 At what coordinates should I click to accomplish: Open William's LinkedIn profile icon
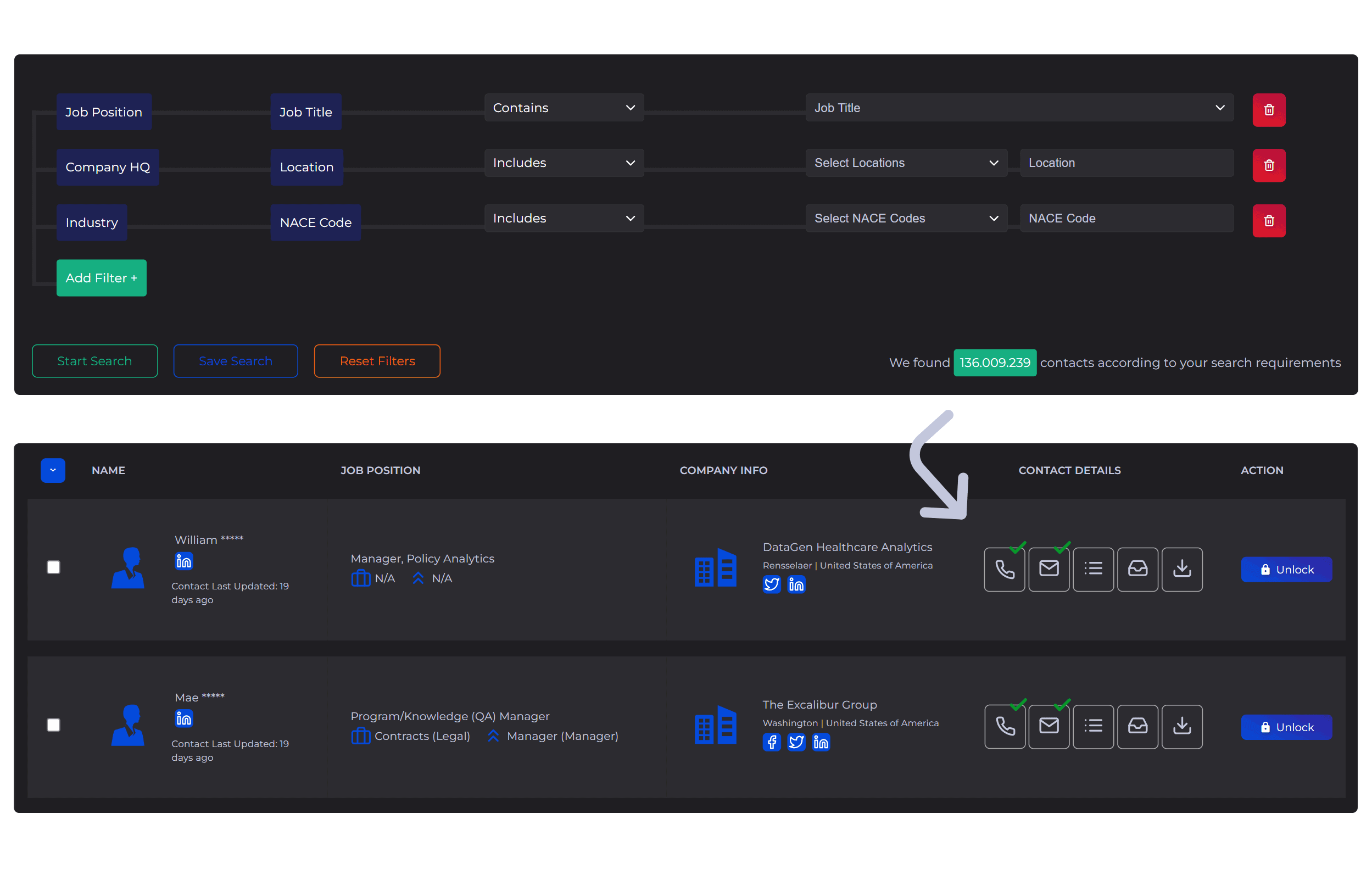point(183,561)
